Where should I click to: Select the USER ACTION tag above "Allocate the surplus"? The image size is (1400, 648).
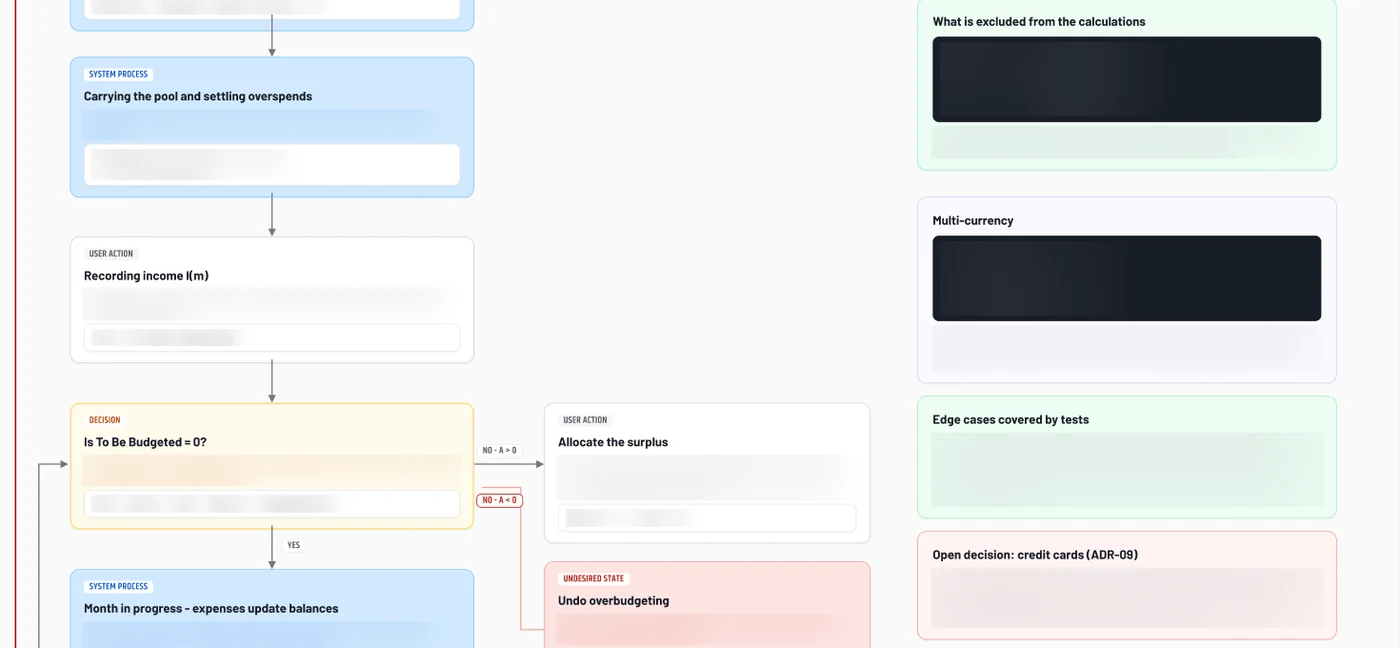[x=585, y=420]
